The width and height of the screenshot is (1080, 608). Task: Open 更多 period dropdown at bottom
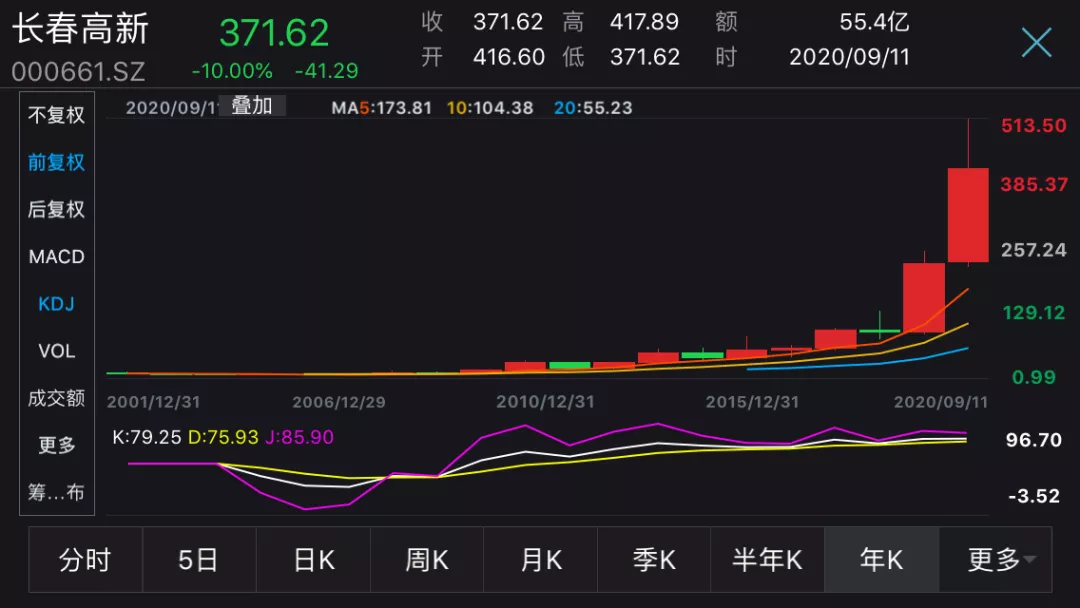tap(996, 560)
